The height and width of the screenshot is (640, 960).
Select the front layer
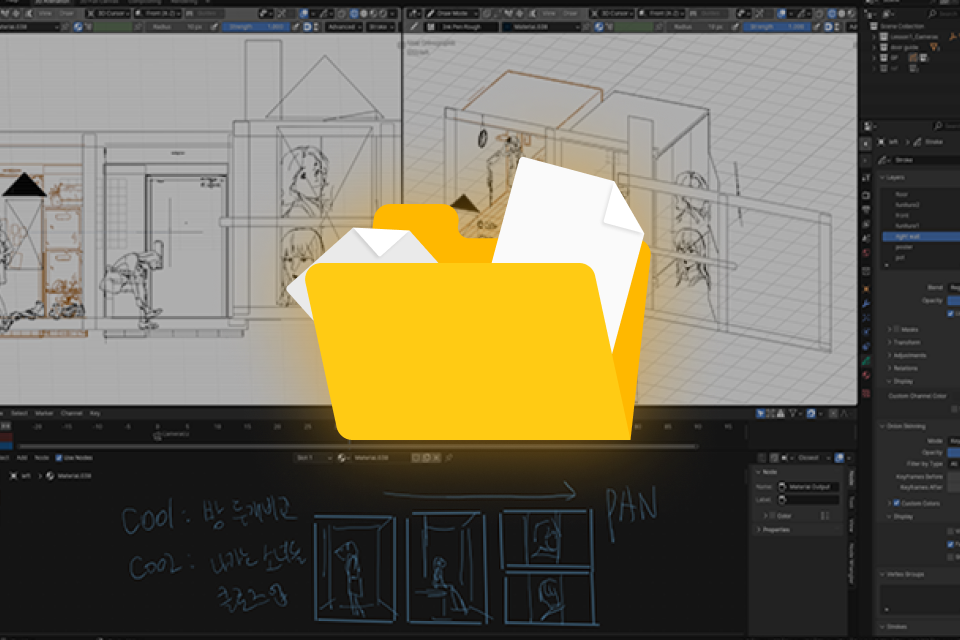921,216
